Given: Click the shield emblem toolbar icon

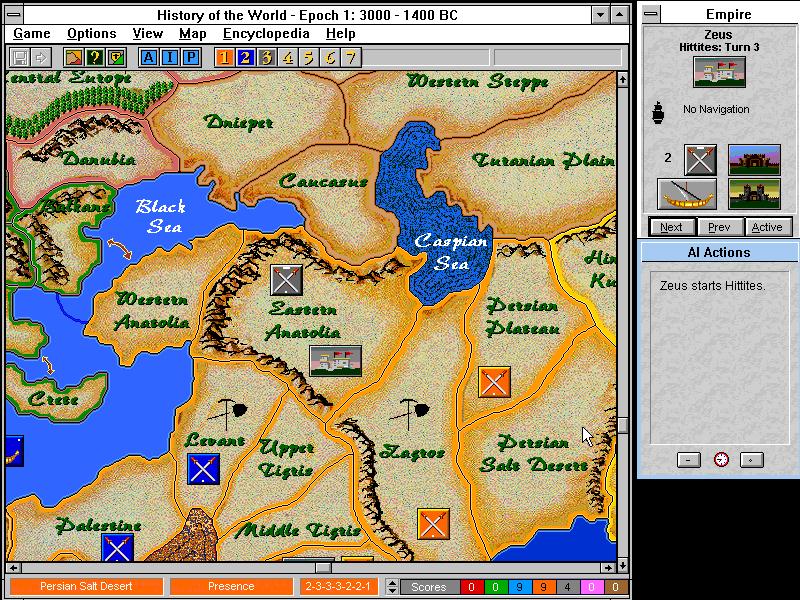Looking at the screenshot, I should (116, 57).
